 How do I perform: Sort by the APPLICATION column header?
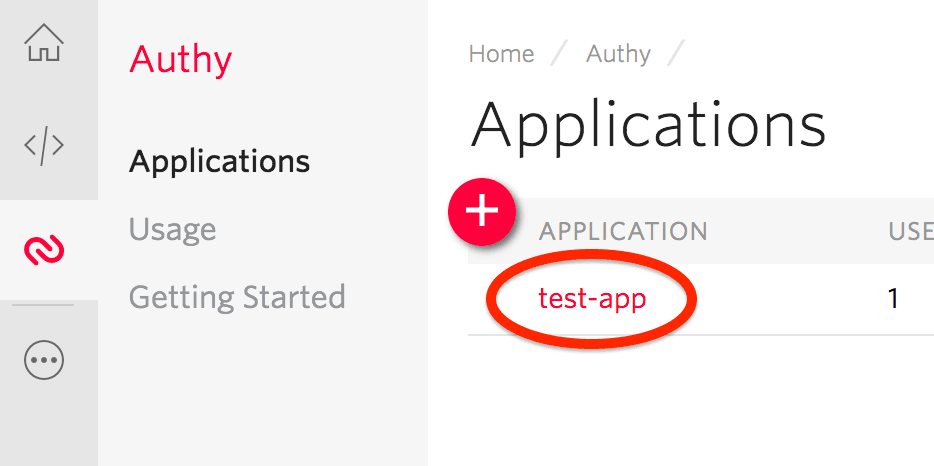click(x=623, y=232)
